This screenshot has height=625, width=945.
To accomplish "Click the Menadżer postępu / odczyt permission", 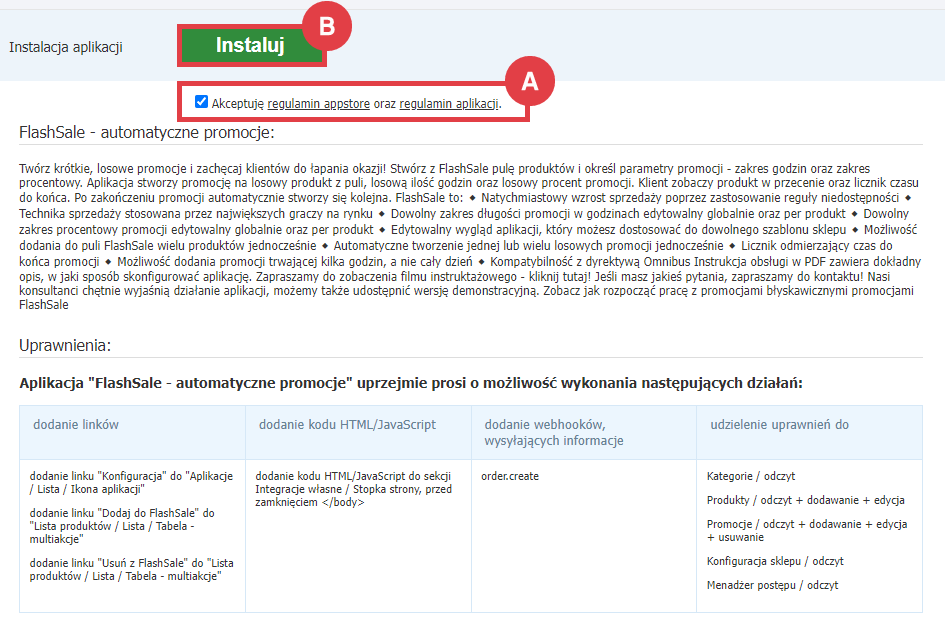I will [772, 585].
